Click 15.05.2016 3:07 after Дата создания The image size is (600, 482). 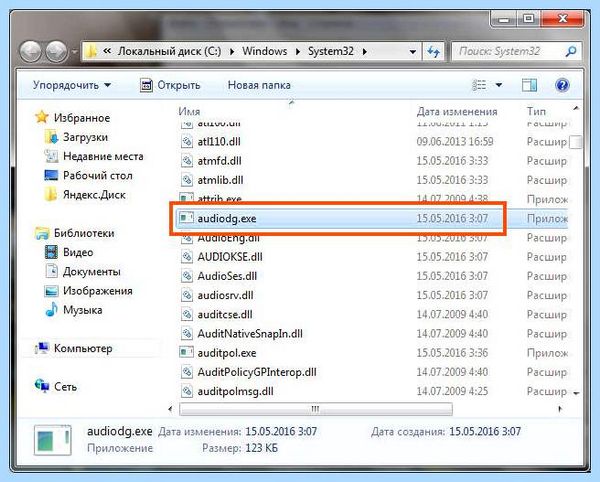click(x=485, y=432)
